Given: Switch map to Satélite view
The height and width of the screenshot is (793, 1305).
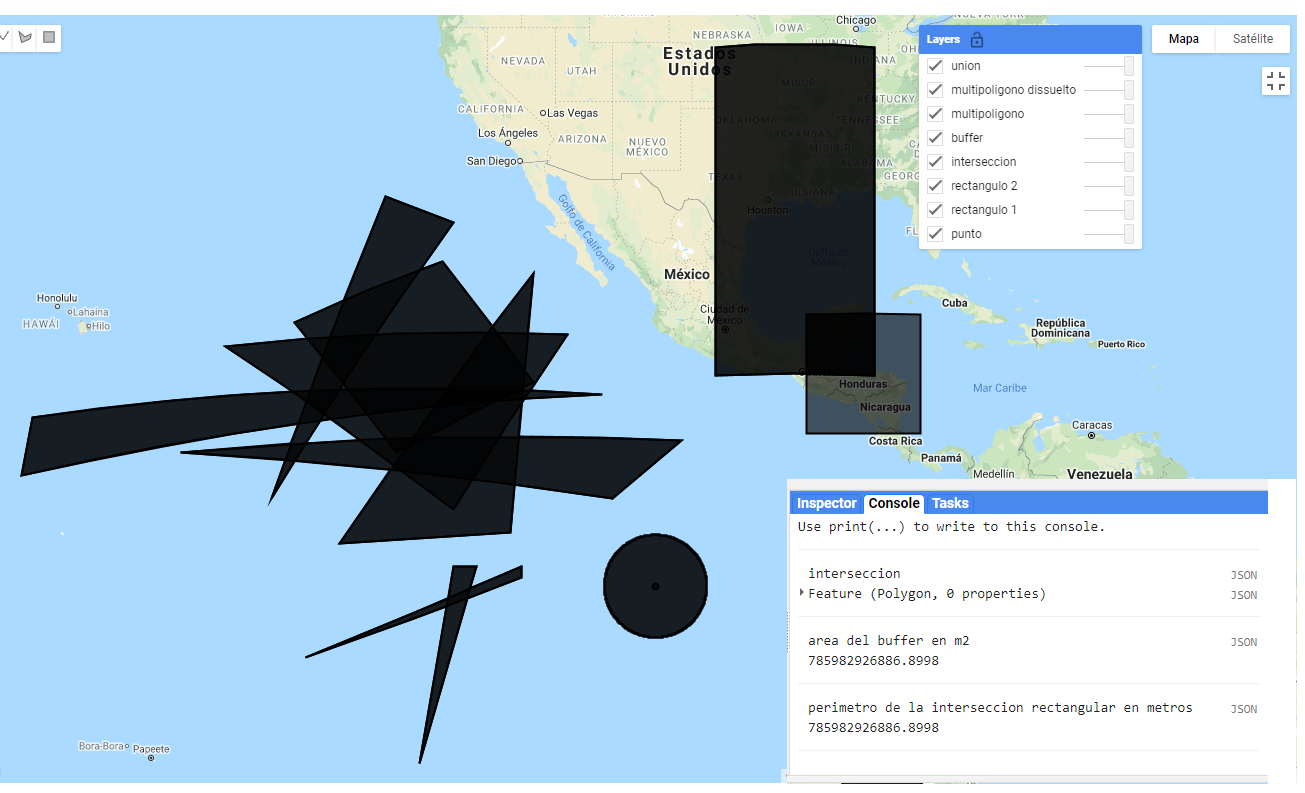Looking at the screenshot, I should [x=1253, y=39].
